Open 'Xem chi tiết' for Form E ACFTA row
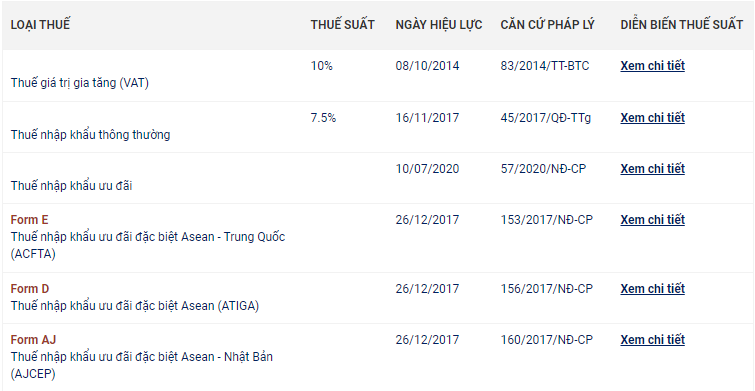Screen dimensions: 755x391 [652, 220]
